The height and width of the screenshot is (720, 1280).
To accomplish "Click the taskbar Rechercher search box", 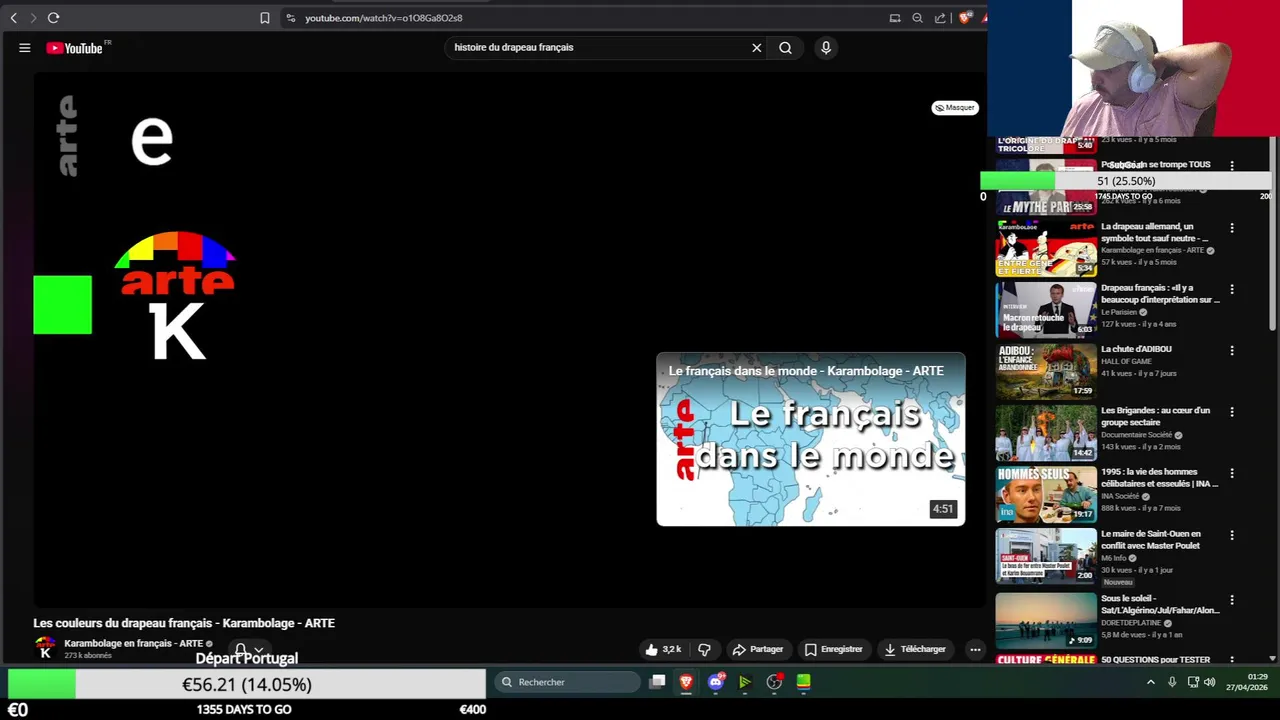I will (568, 682).
